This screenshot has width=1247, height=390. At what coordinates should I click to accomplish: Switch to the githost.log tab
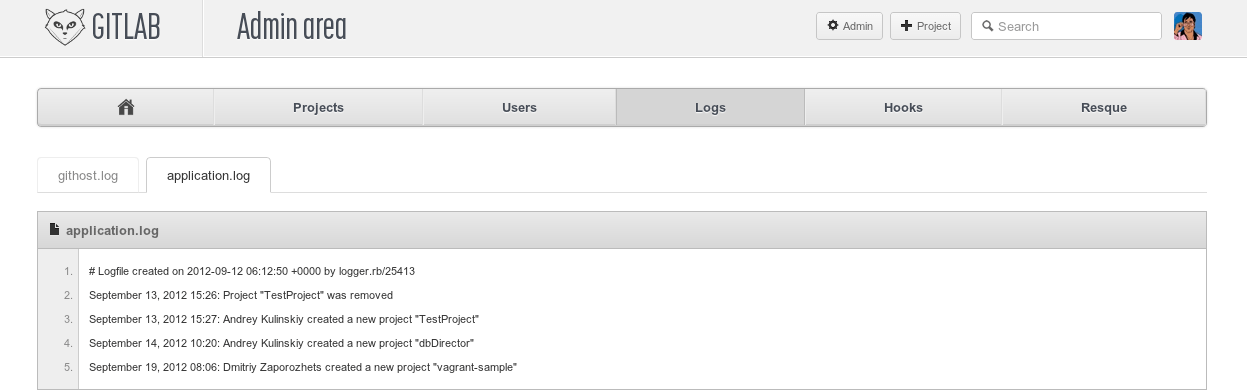tap(88, 175)
